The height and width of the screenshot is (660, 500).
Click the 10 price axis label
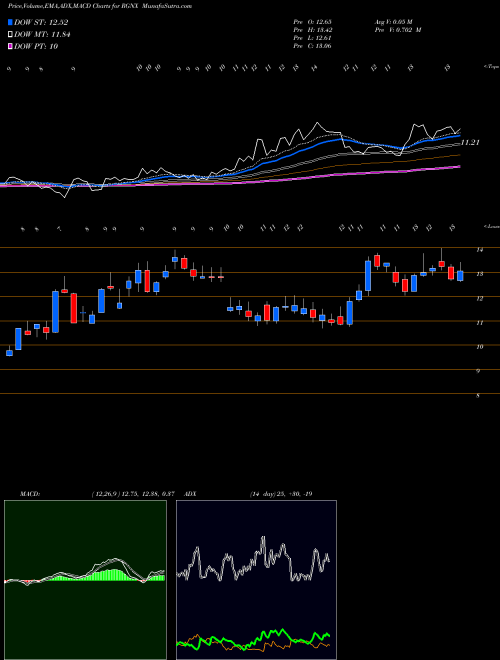479,347
